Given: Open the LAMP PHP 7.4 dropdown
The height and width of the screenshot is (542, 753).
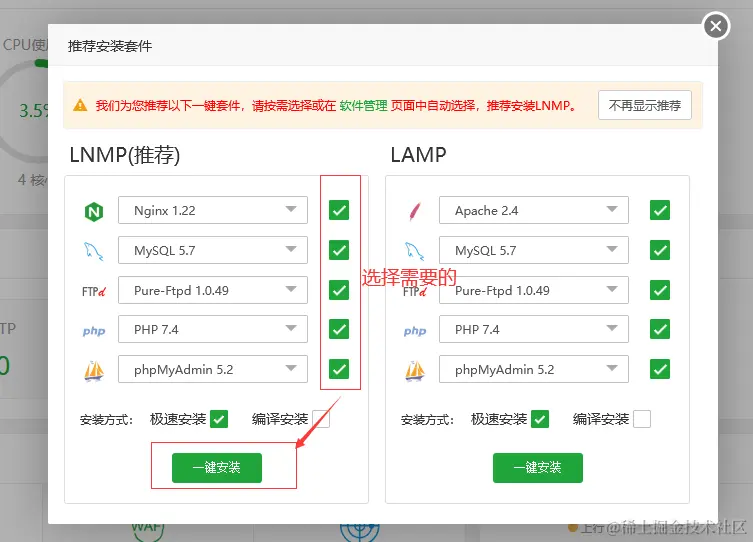Looking at the screenshot, I should (x=534, y=329).
